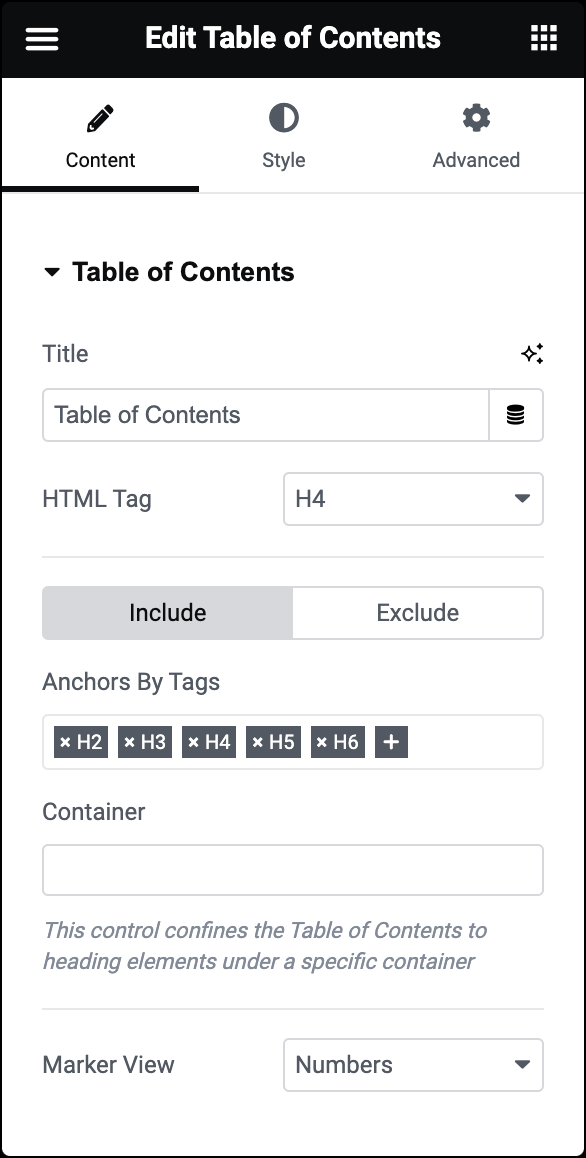Click the pencil Content icon
The height and width of the screenshot is (1158, 586).
click(100, 118)
